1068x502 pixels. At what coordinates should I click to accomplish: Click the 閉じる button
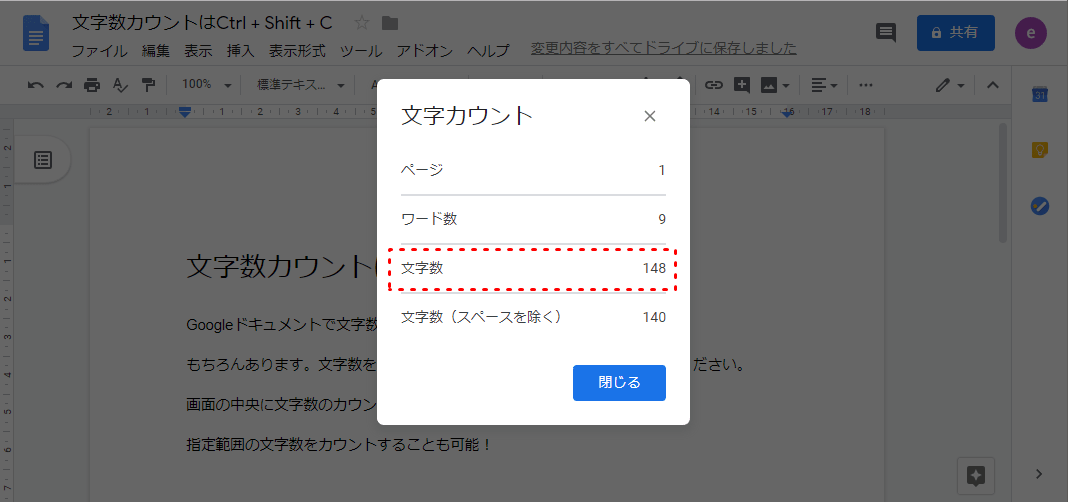coord(619,382)
